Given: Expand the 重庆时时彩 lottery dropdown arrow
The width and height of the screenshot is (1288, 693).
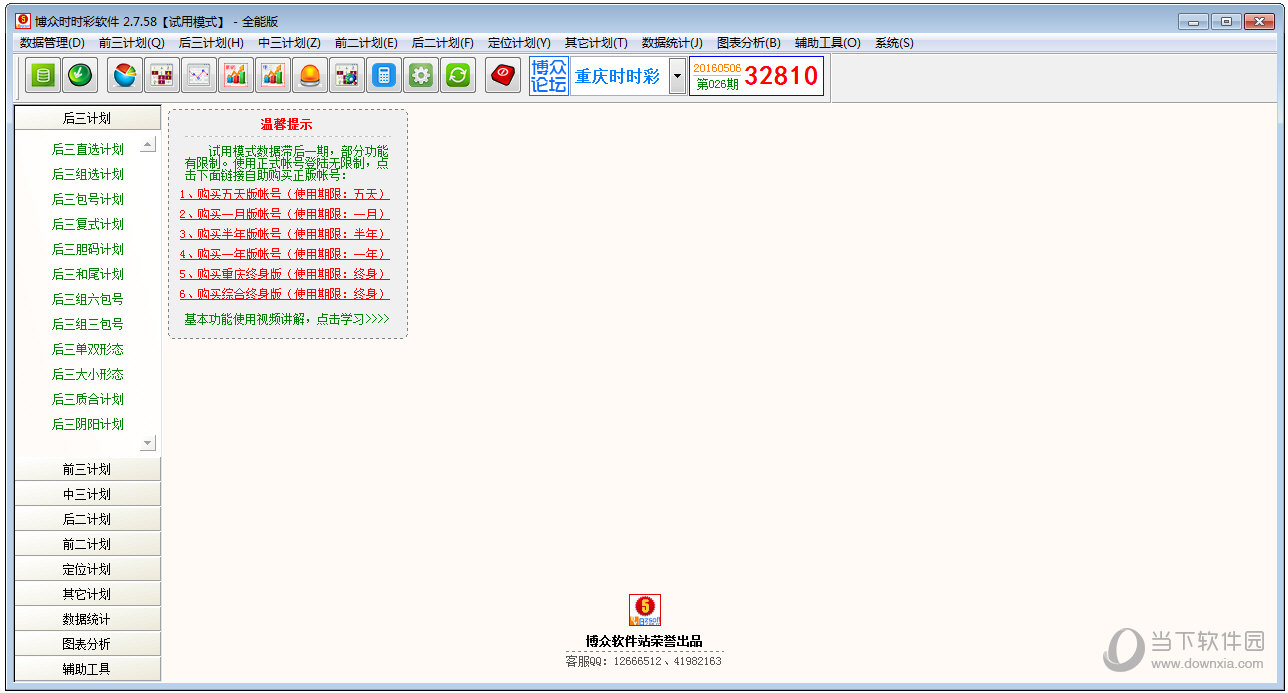Looking at the screenshot, I should [677, 76].
